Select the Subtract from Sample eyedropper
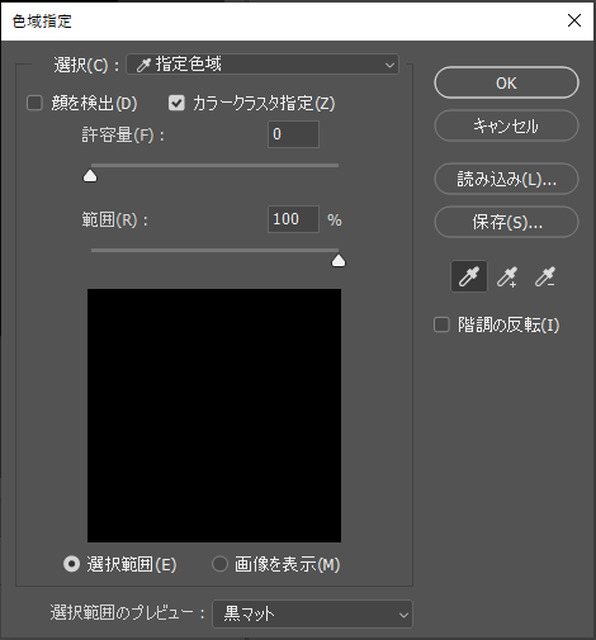This screenshot has height=640, width=596. 545,277
